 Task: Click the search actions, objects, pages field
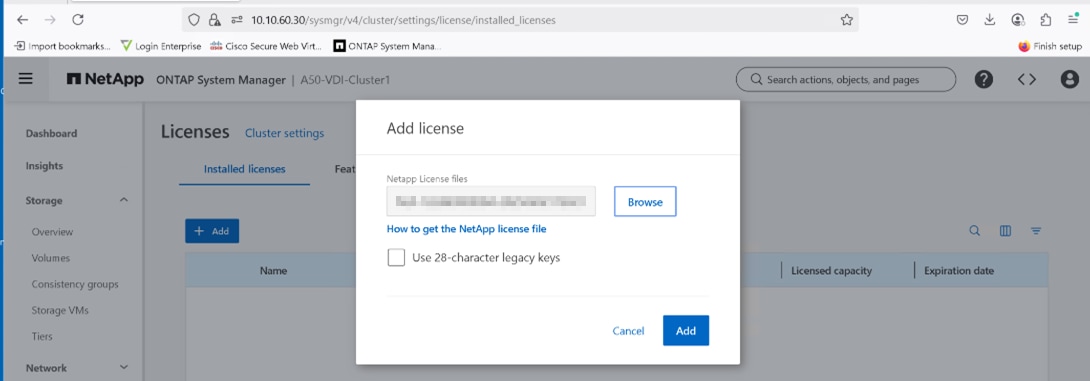[x=846, y=79]
